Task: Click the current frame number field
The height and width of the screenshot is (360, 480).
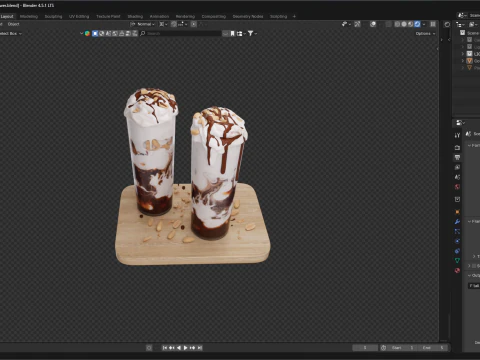Action: [365, 348]
